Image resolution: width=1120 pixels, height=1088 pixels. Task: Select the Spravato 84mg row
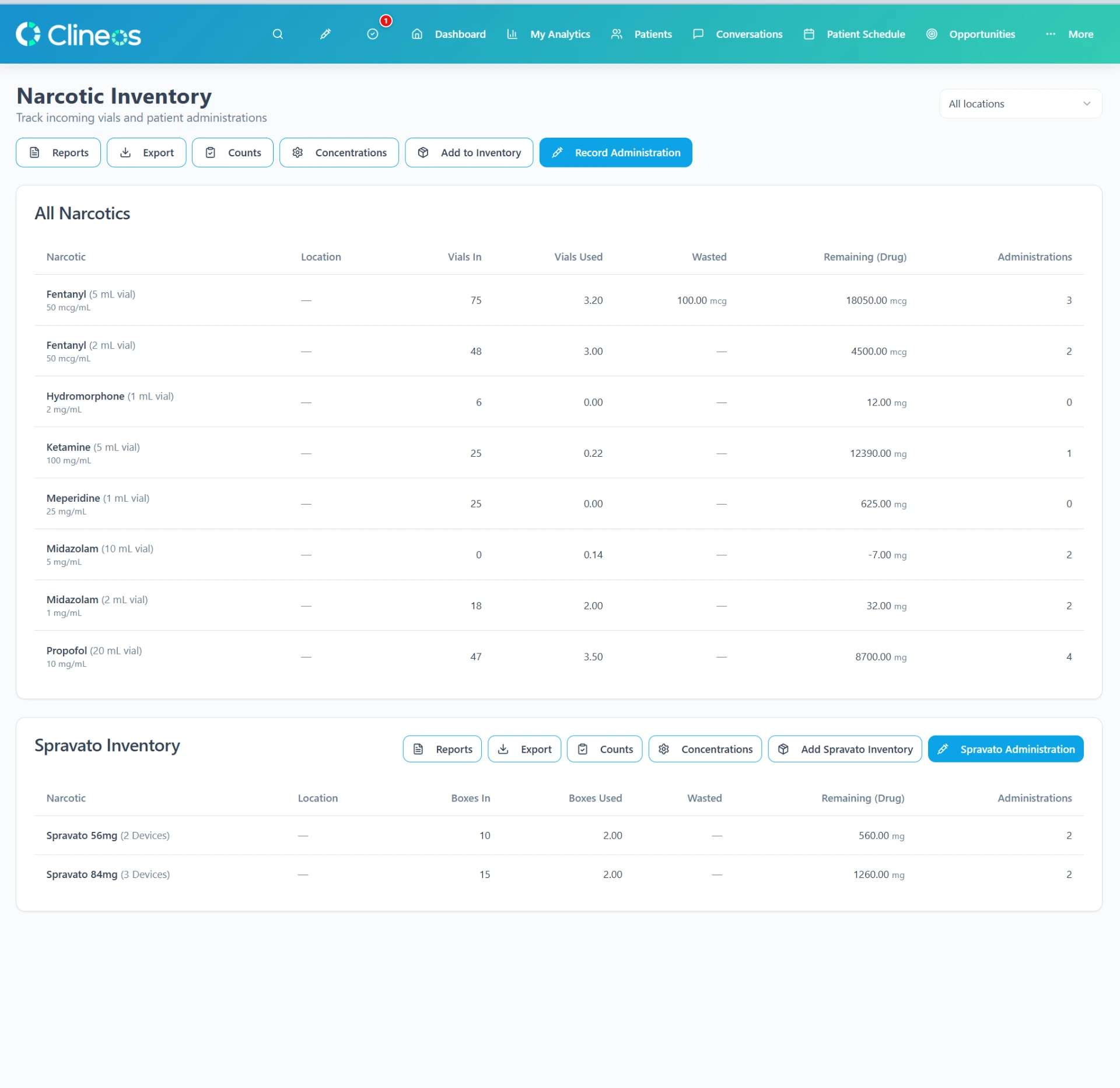tap(559, 875)
